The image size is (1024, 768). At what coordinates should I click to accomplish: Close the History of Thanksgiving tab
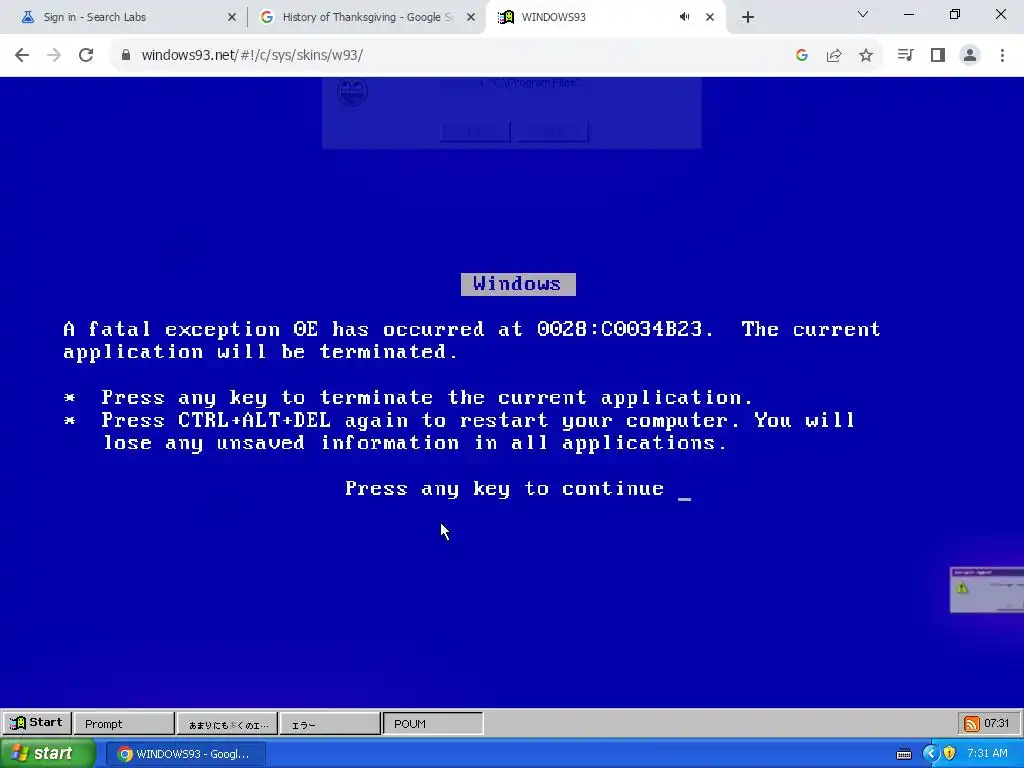point(471,17)
